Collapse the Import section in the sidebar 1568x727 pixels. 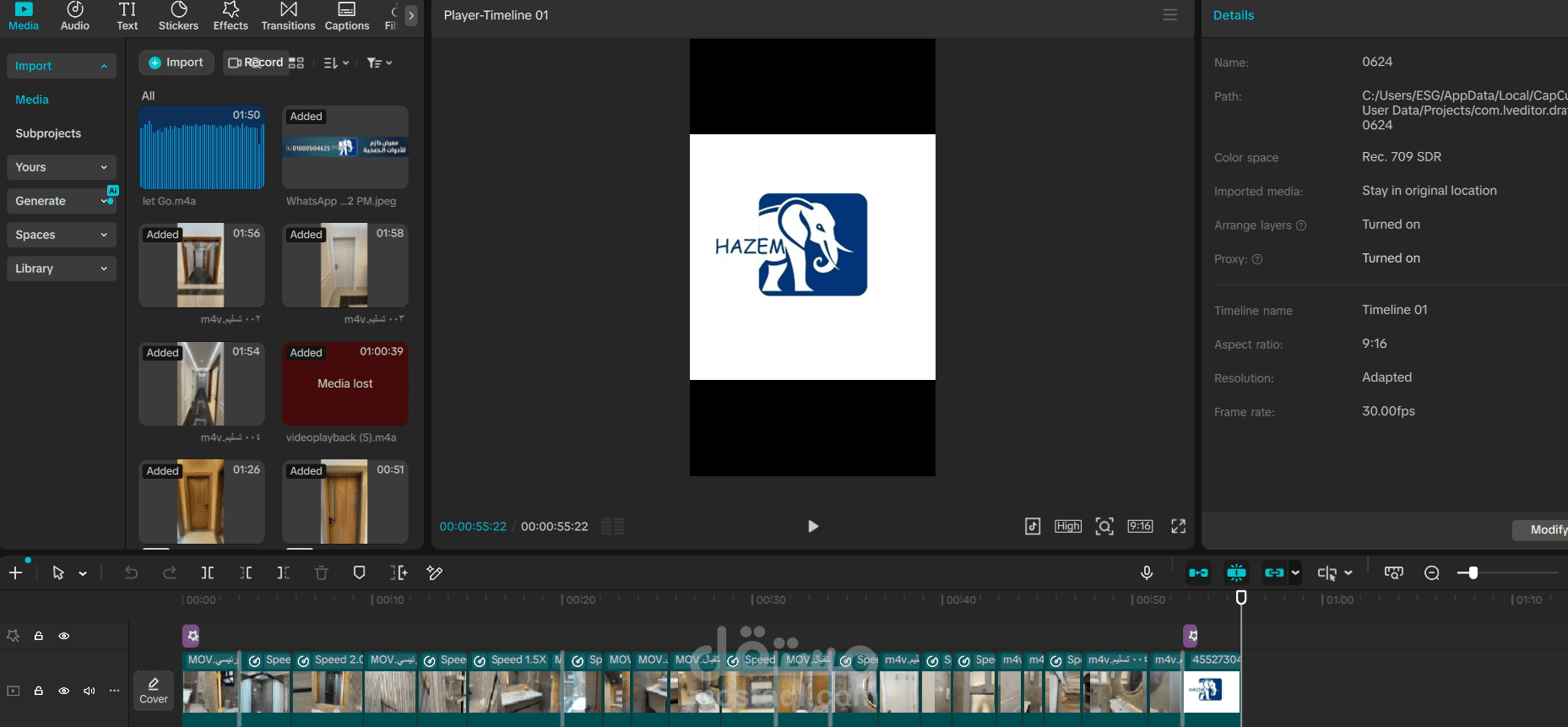point(62,66)
